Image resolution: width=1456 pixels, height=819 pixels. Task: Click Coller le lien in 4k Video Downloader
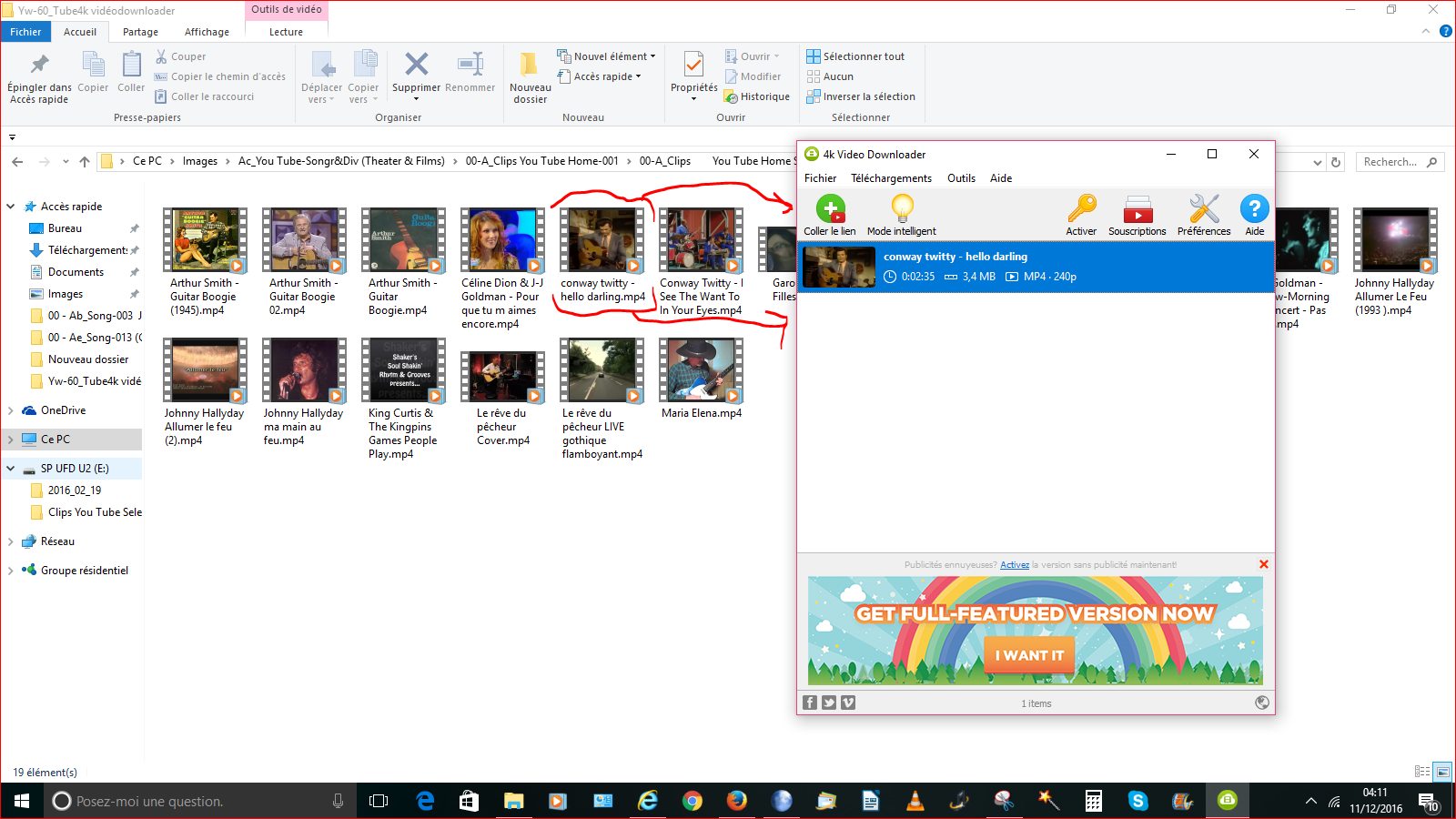[829, 216]
